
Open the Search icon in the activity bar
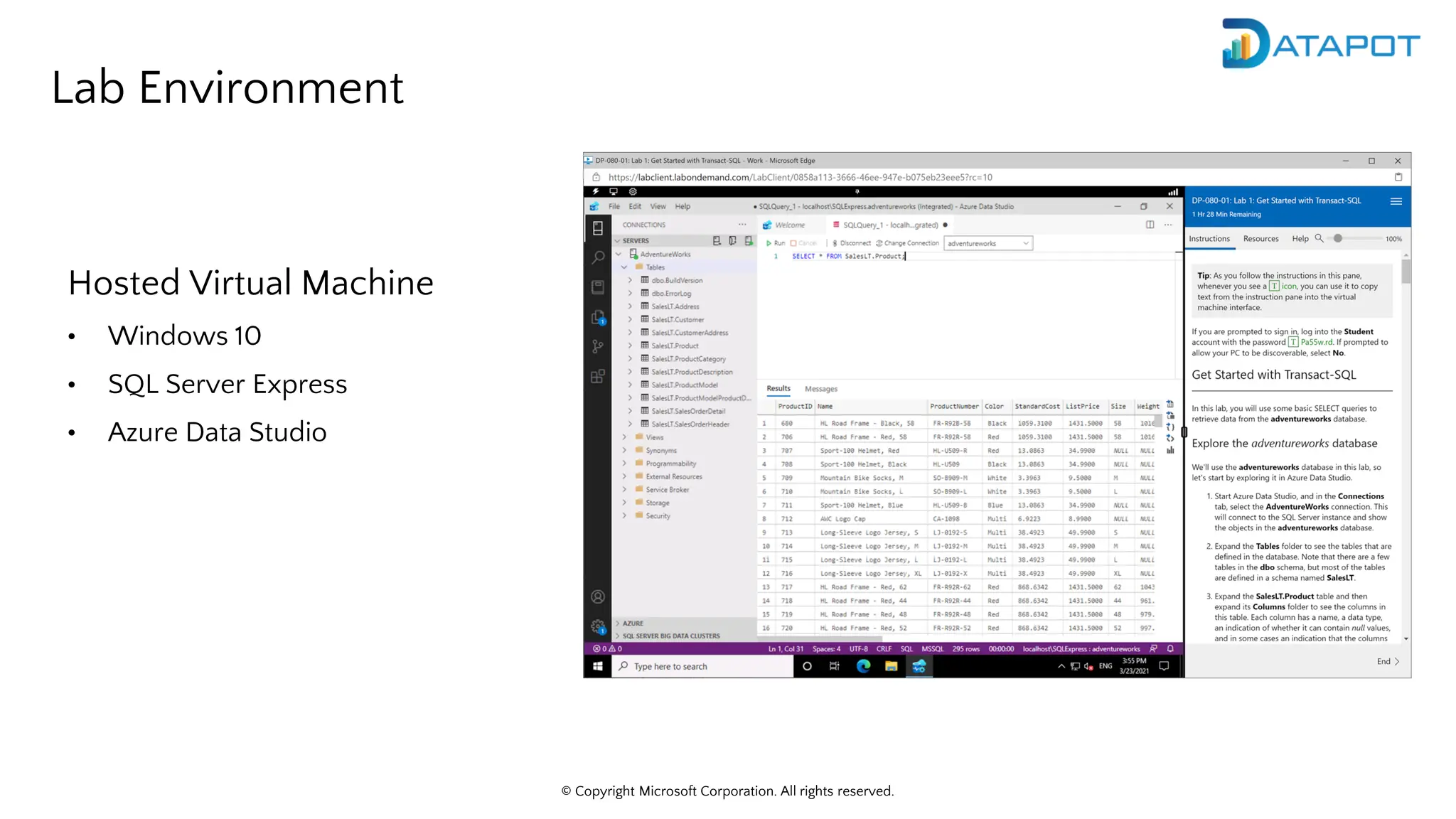pos(598,257)
